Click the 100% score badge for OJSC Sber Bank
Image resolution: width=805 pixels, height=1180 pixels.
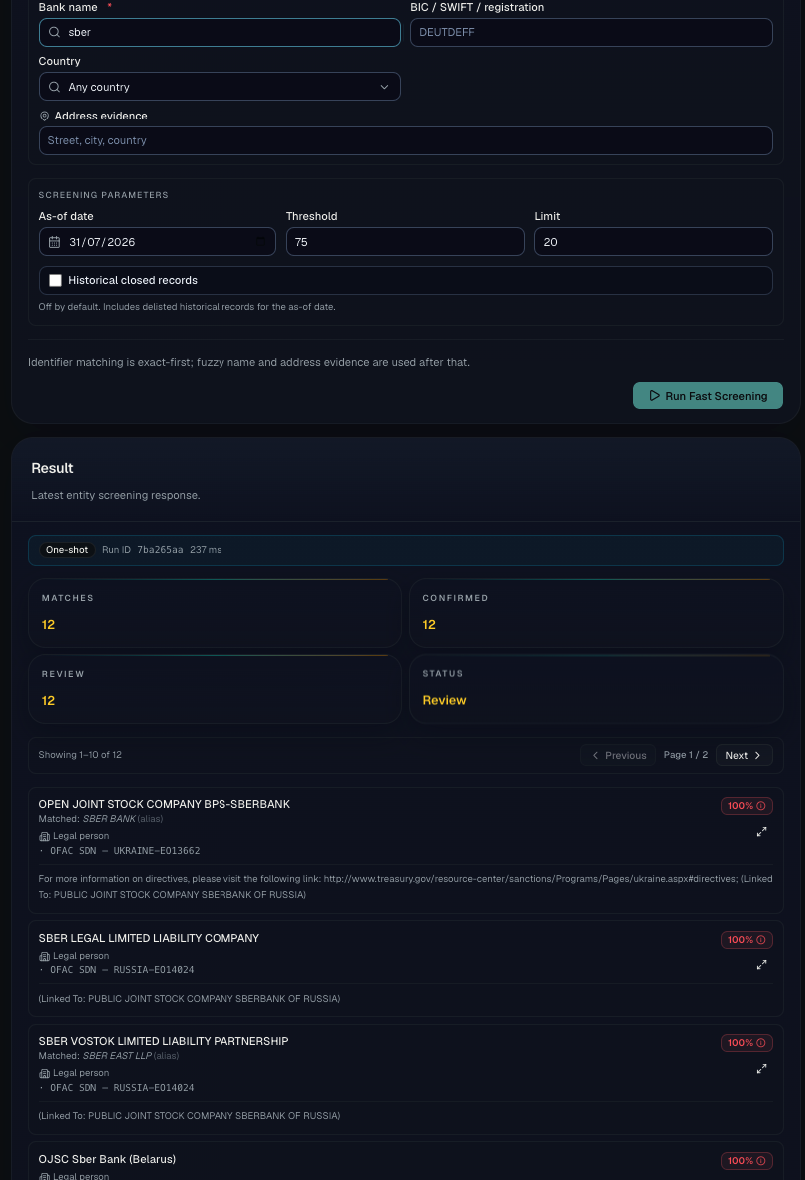click(x=746, y=1160)
